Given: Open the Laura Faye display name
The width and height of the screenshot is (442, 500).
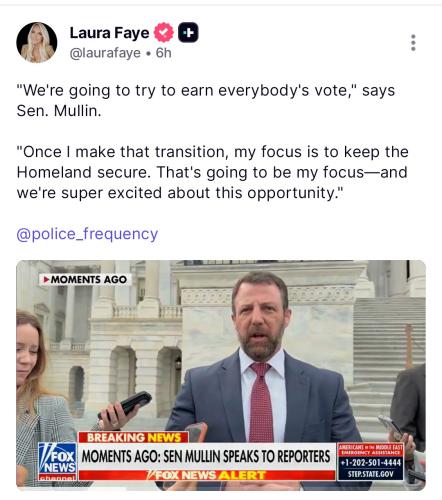Looking at the screenshot, I should (109, 33).
